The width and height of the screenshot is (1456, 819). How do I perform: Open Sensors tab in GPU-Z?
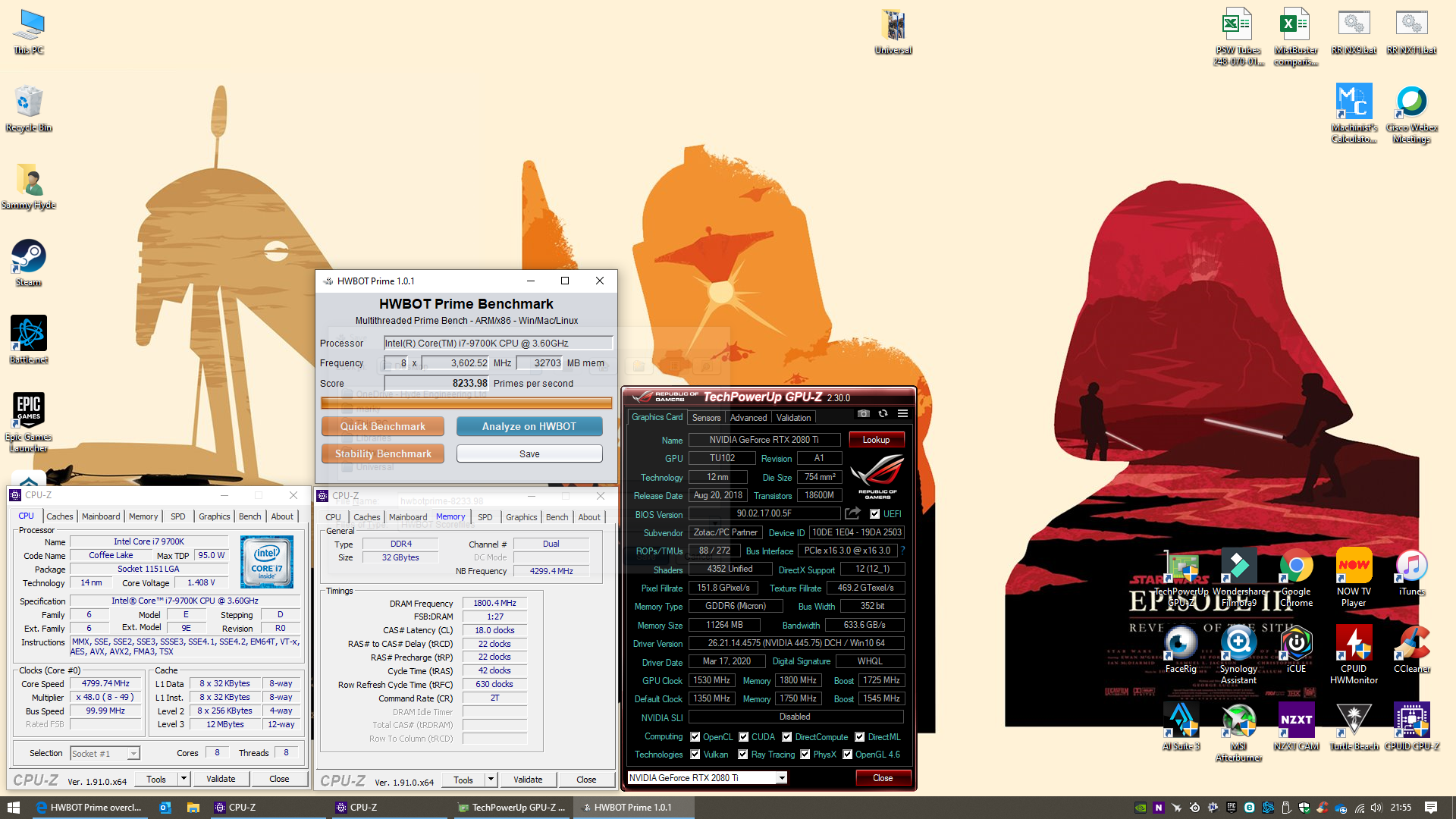pyautogui.click(x=706, y=418)
